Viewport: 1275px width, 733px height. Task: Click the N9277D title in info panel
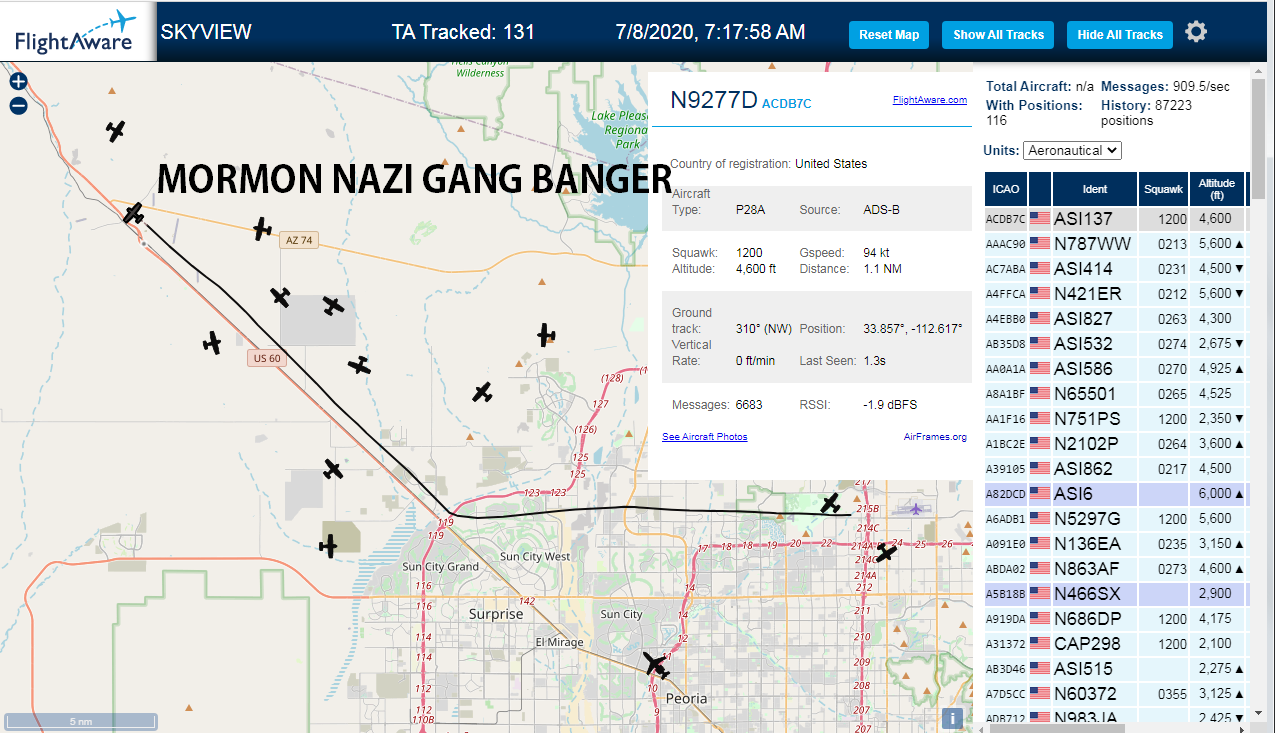(x=714, y=100)
